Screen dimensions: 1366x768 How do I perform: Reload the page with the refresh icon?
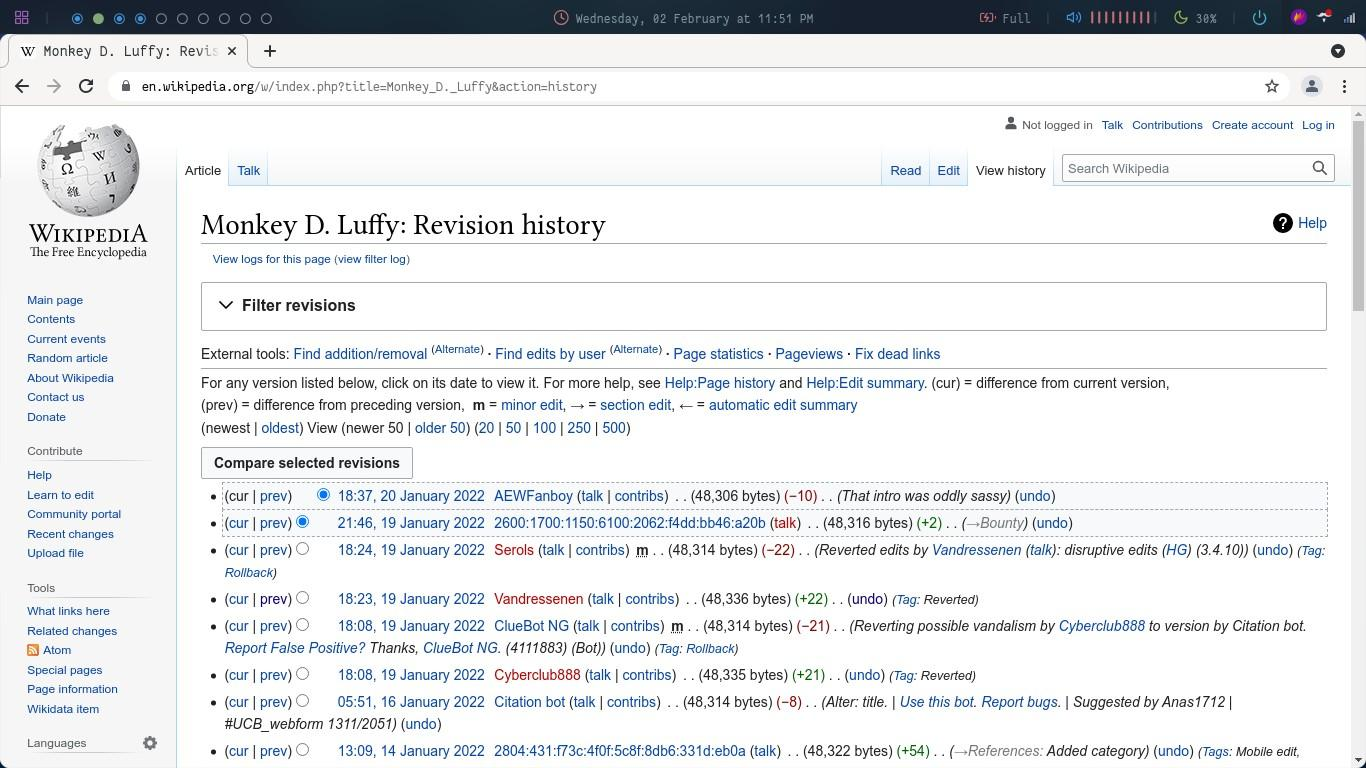point(86,87)
